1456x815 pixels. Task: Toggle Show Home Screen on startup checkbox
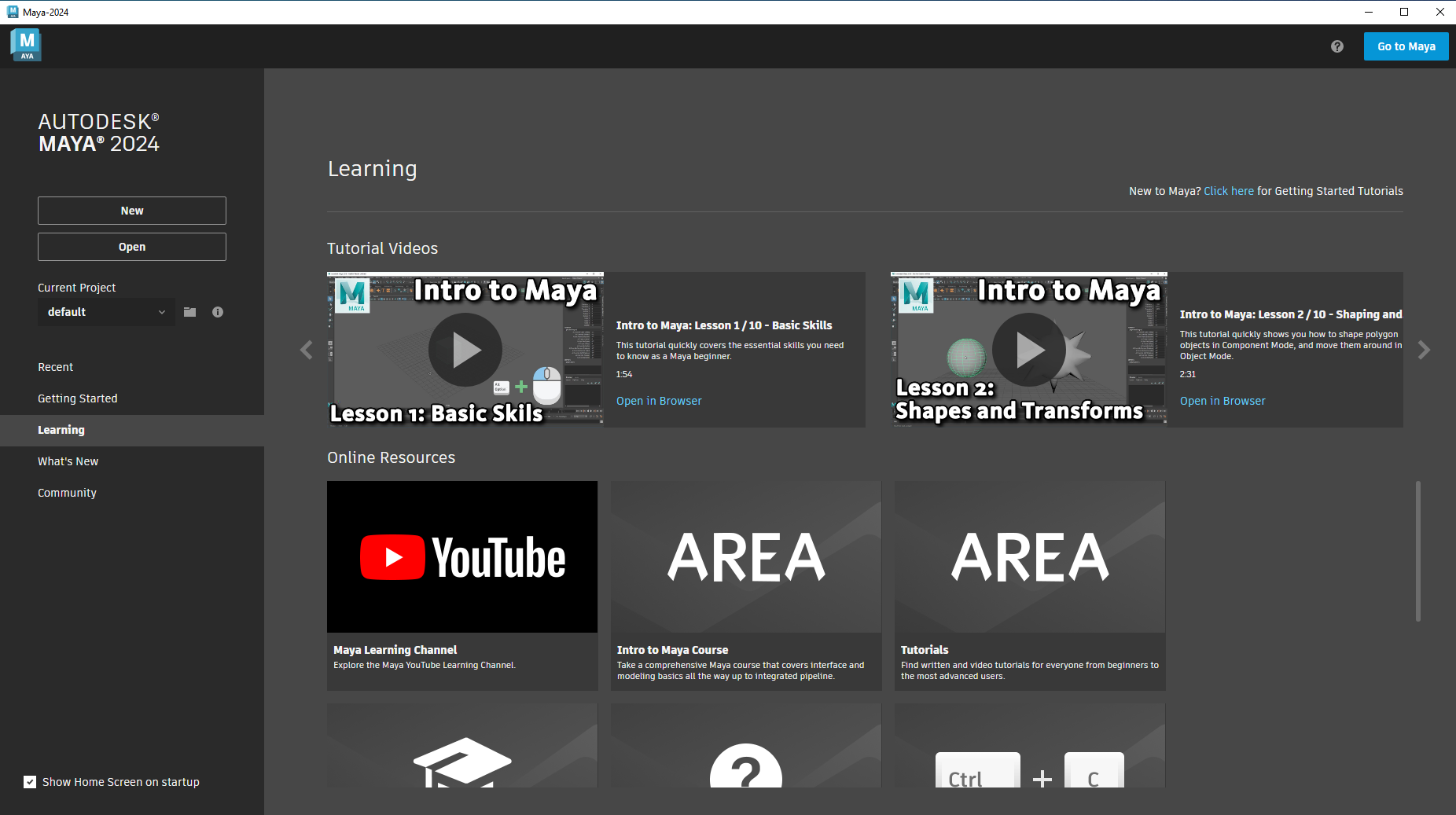pos(30,782)
